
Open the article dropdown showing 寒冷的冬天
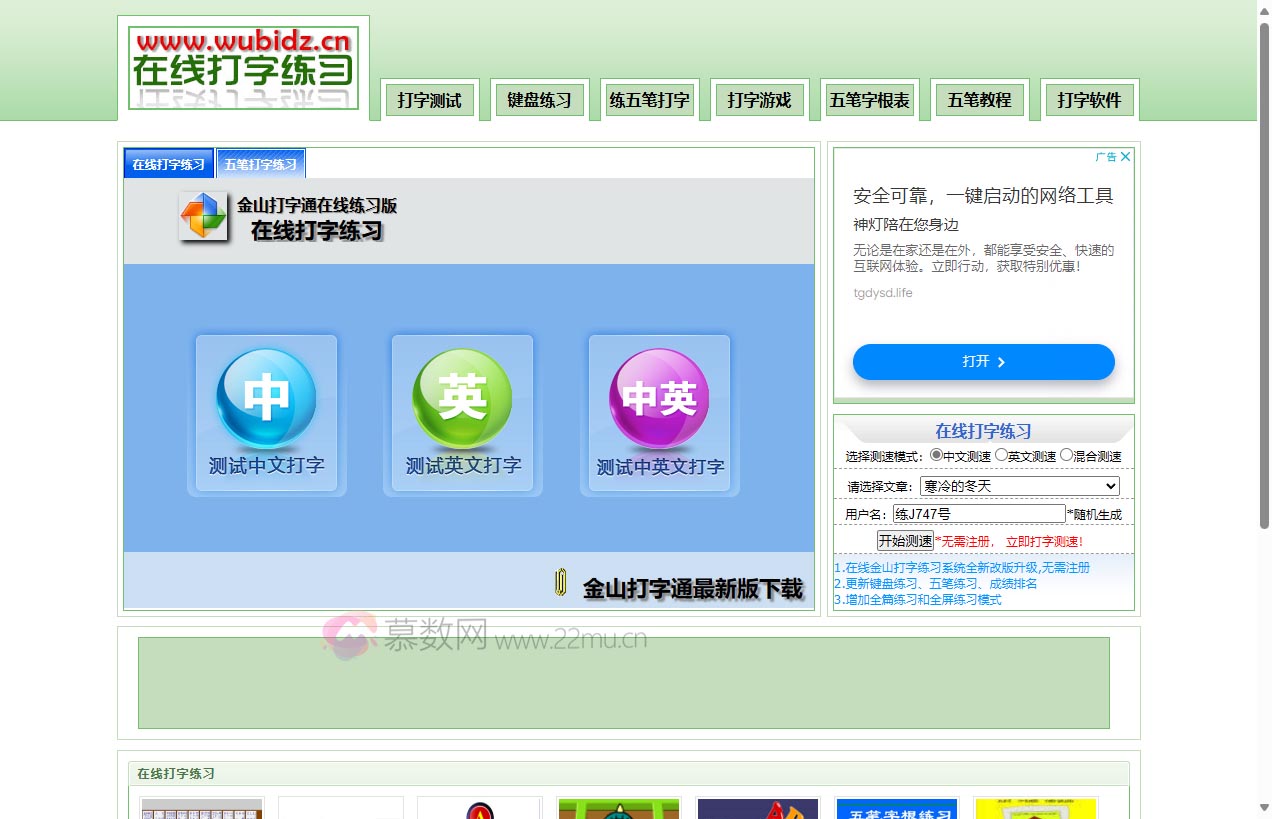point(1019,486)
